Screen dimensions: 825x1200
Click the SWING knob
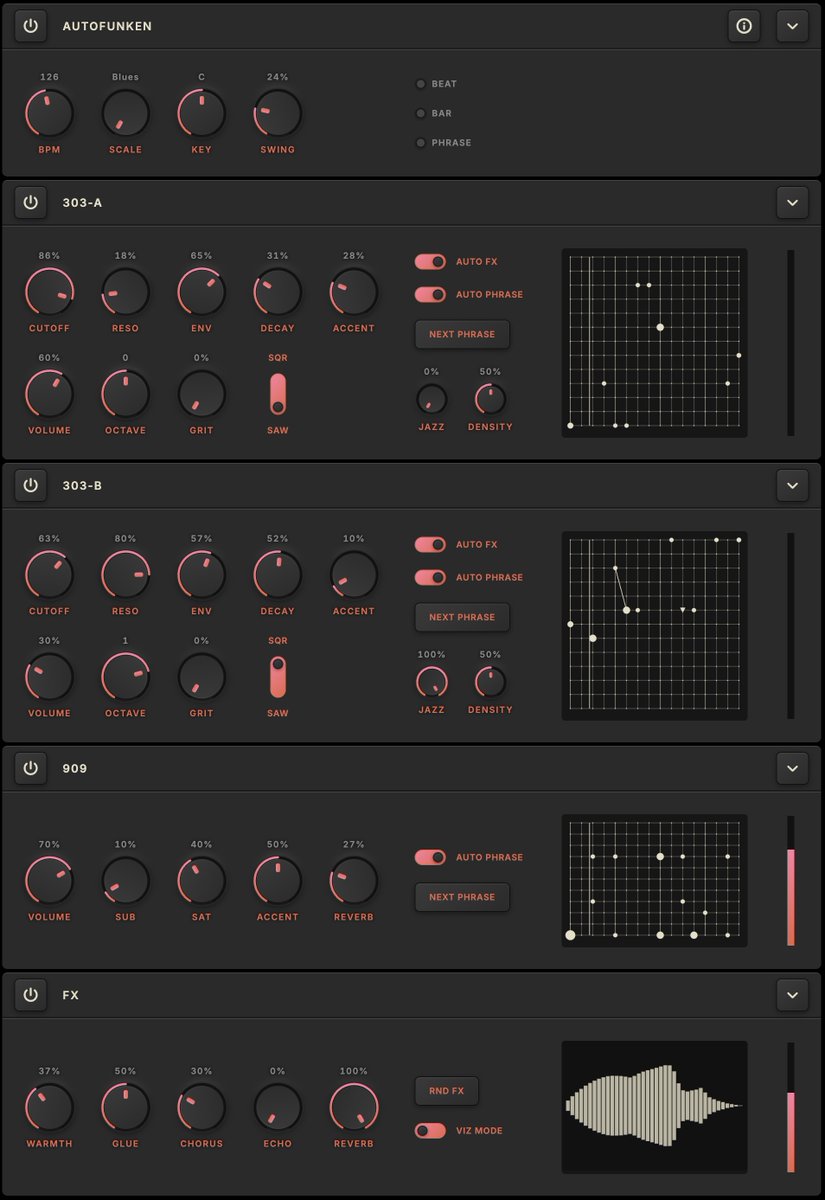[x=277, y=113]
